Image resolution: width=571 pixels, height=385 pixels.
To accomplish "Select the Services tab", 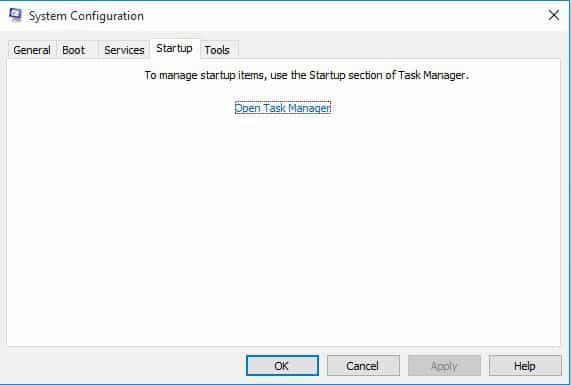I will [x=124, y=50].
